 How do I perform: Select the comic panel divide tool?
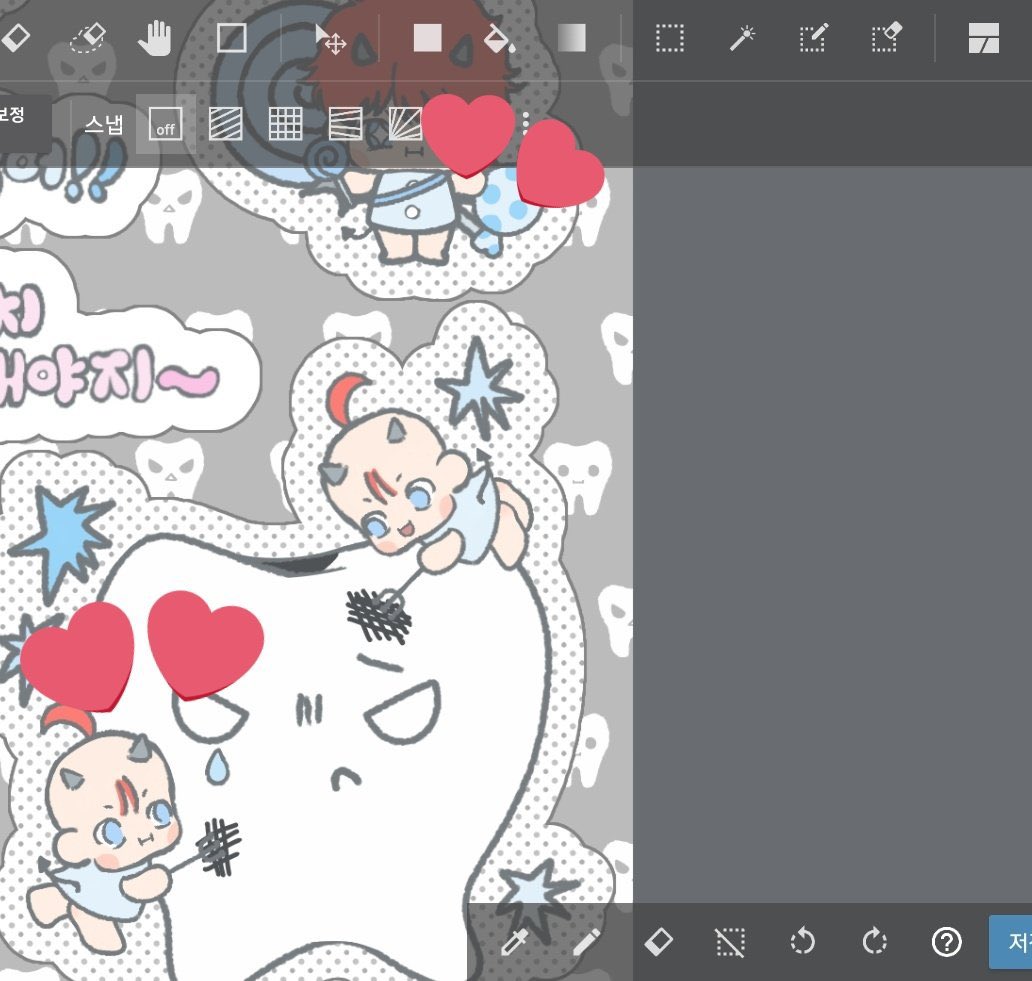point(984,38)
